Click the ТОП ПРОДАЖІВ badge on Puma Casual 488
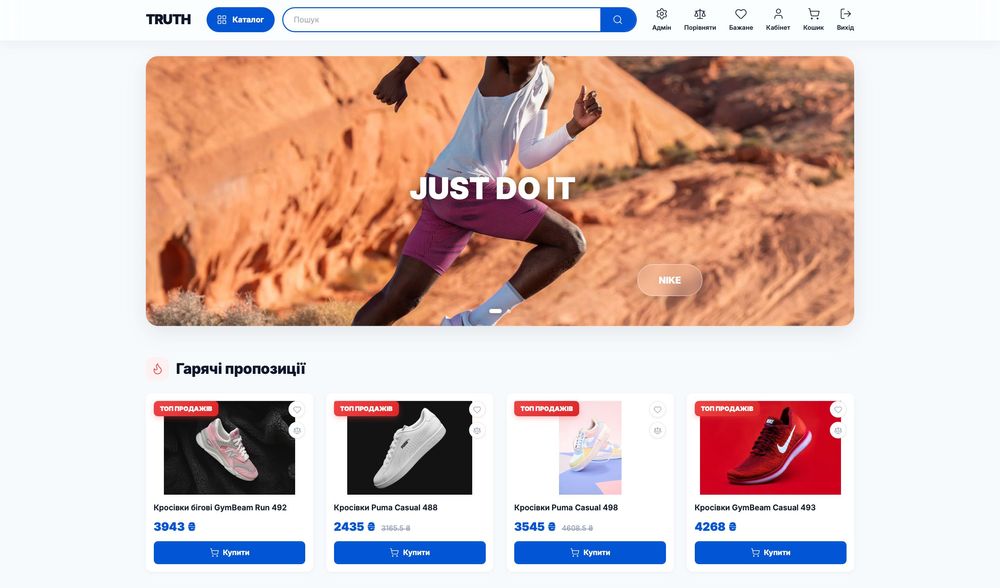This screenshot has height=588, width=1000. coord(367,408)
